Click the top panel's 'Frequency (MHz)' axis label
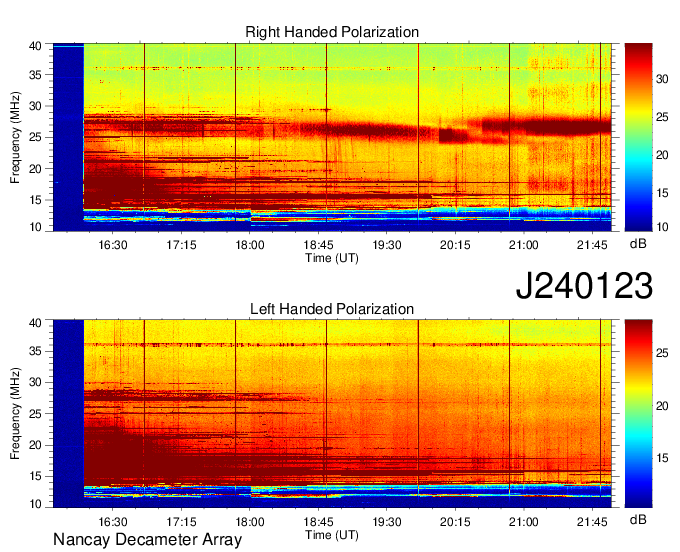680x552 pixels. pos(15,137)
